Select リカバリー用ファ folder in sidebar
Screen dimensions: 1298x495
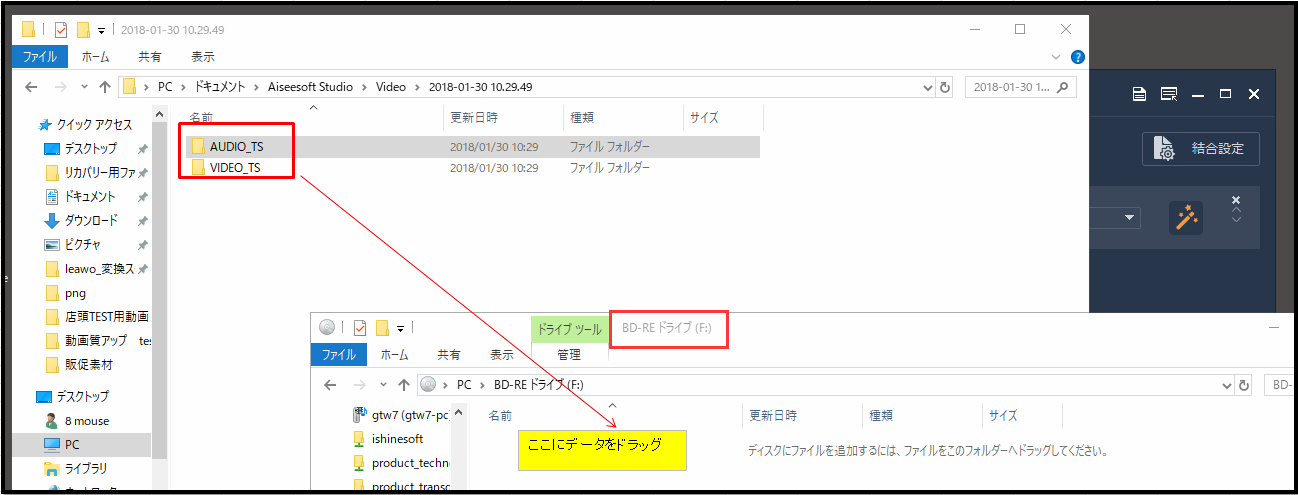[92, 172]
